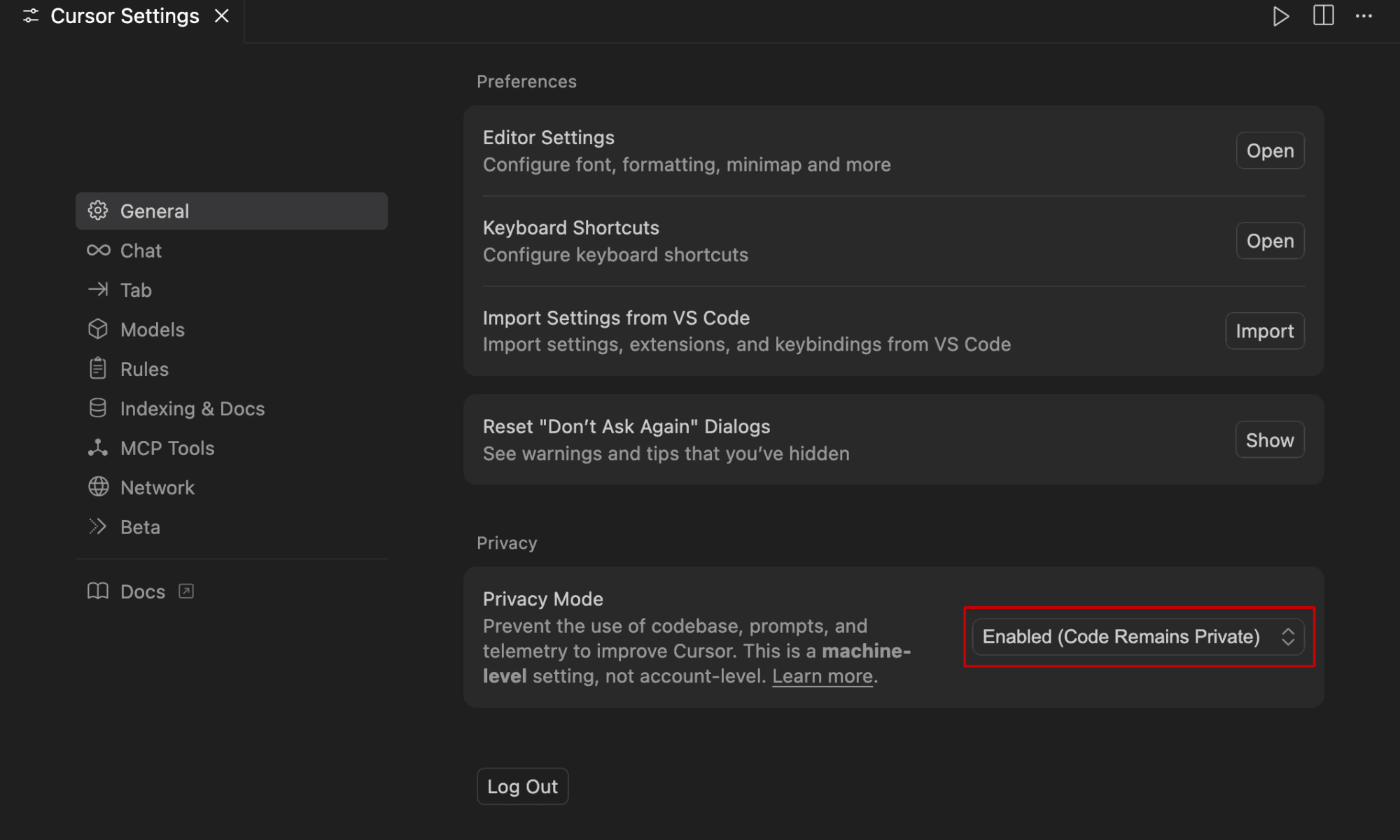Go to the Network settings section

[232, 487]
